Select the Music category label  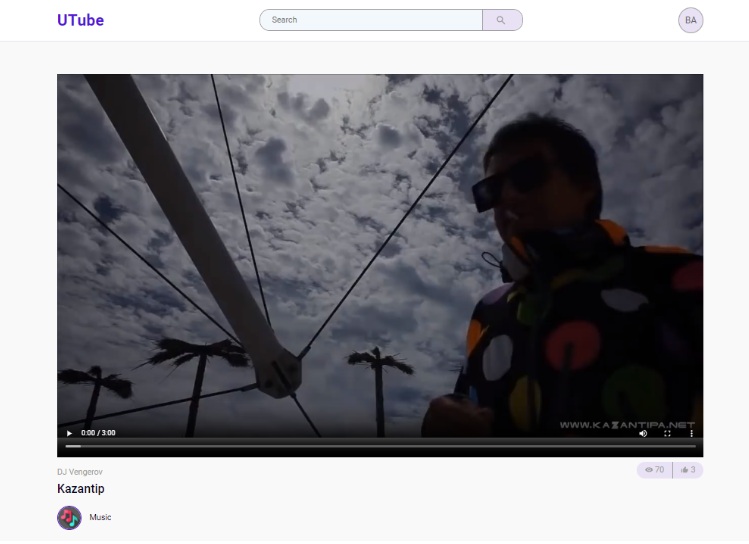100,517
